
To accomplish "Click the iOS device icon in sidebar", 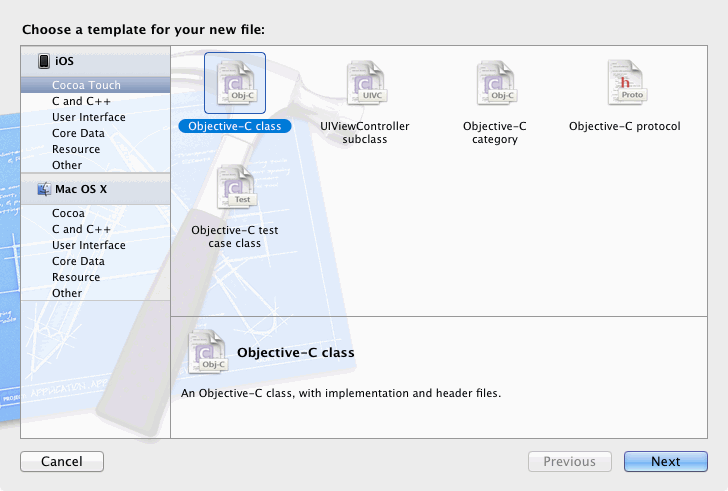I will tap(44, 61).
